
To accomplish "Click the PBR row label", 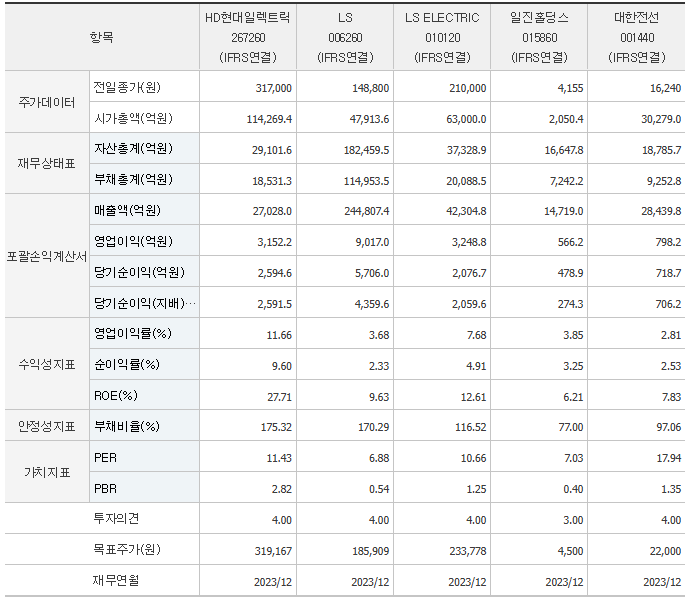I will 105,488.
